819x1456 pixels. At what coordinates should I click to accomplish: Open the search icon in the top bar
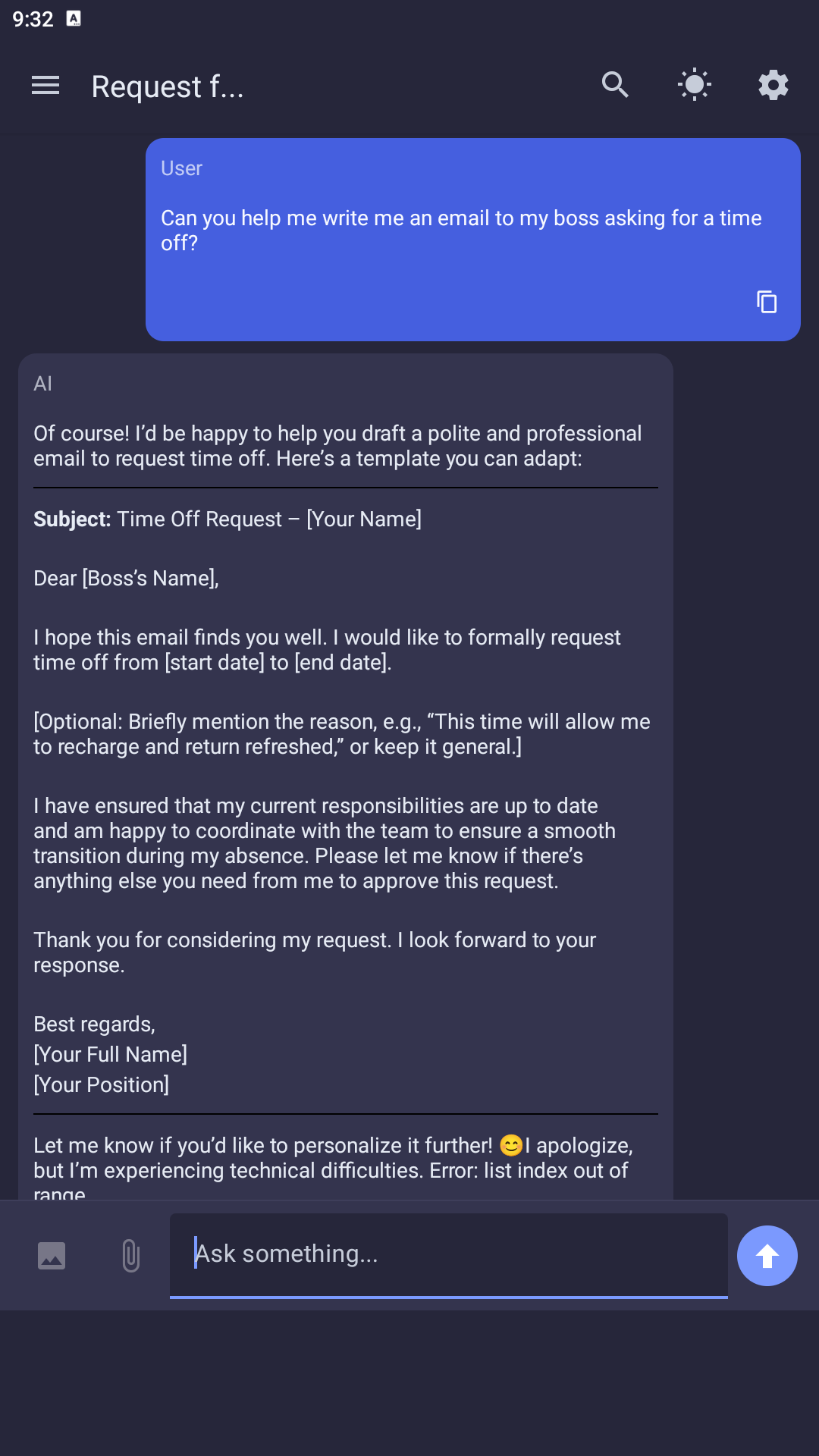point(614,85)
